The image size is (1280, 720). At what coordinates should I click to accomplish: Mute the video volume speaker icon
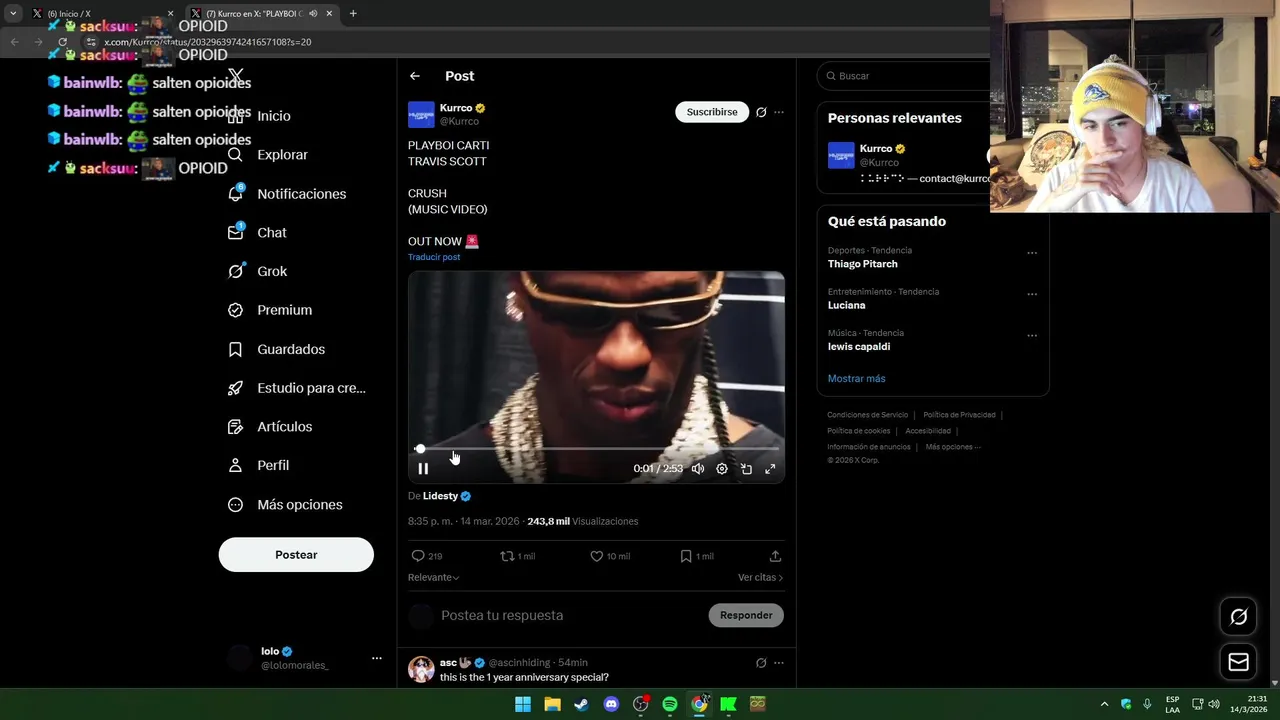click(698, 468)
